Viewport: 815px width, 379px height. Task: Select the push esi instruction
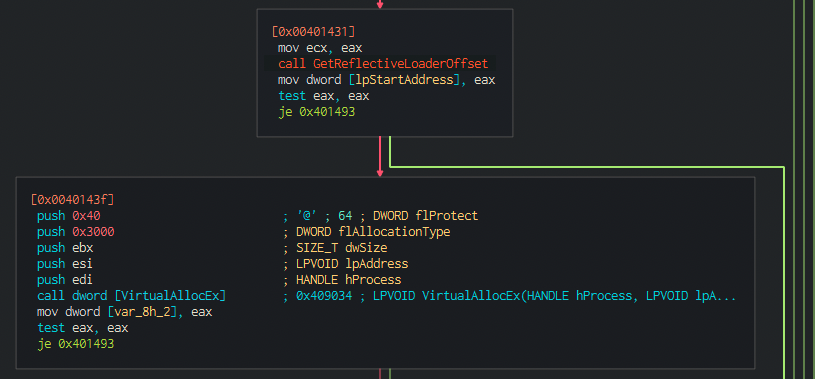click(65, 264)
